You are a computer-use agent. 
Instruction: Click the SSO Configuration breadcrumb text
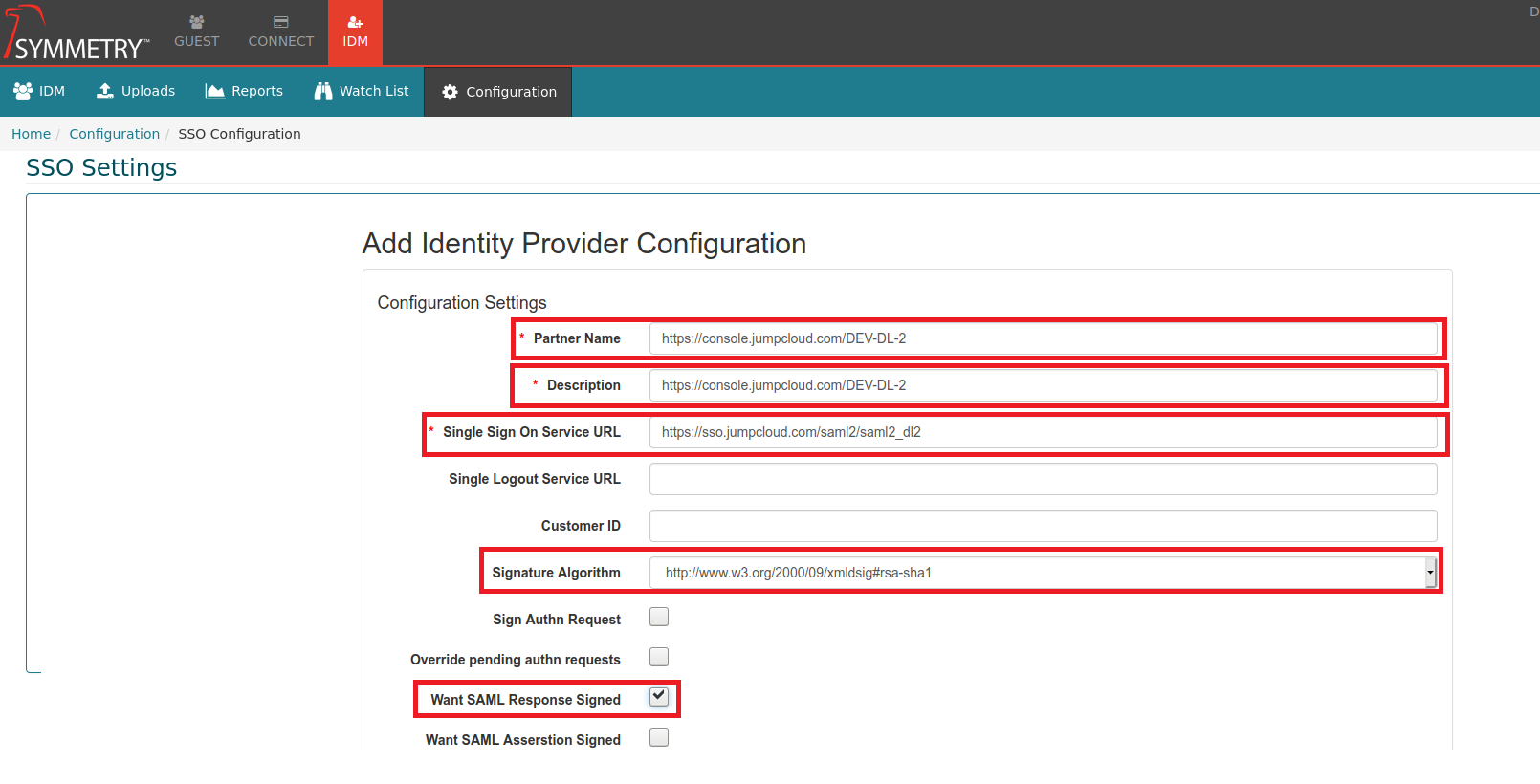[x=239, y=134]
